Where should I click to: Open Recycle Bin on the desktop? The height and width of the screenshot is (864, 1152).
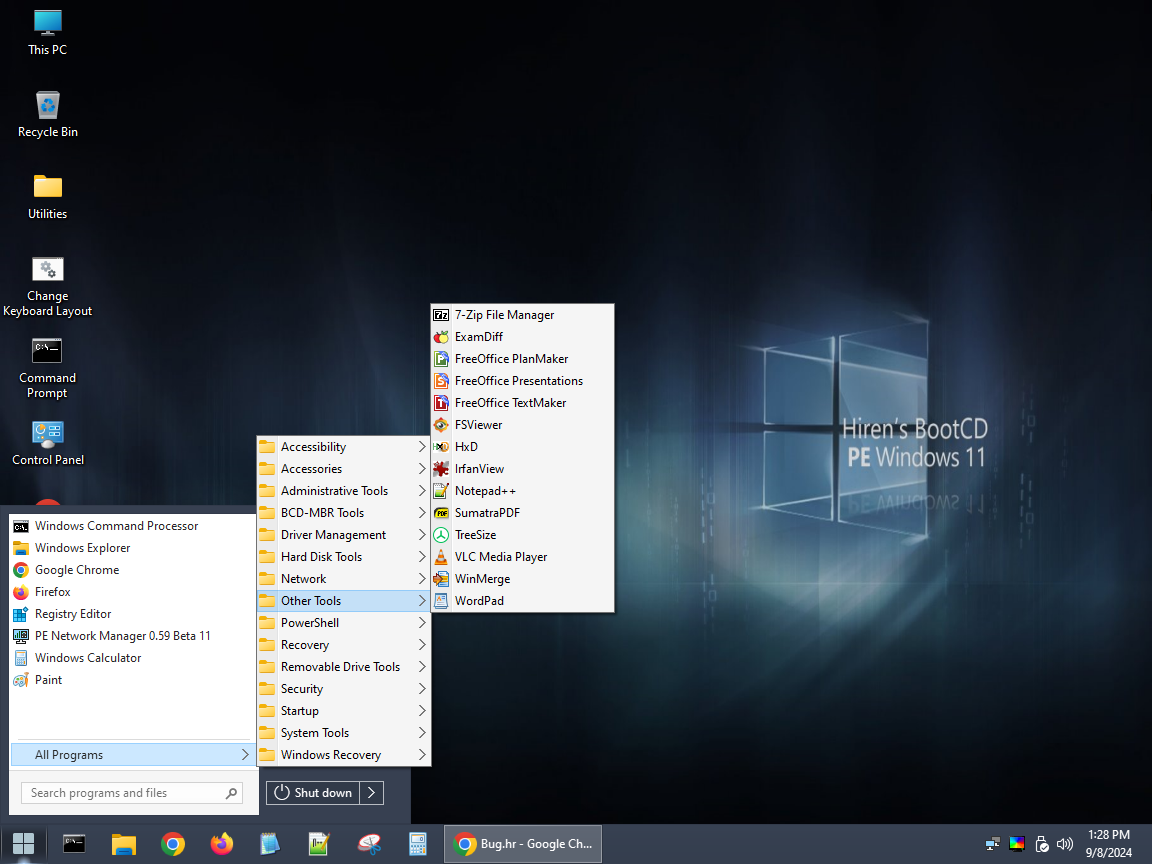coord(47,114)
